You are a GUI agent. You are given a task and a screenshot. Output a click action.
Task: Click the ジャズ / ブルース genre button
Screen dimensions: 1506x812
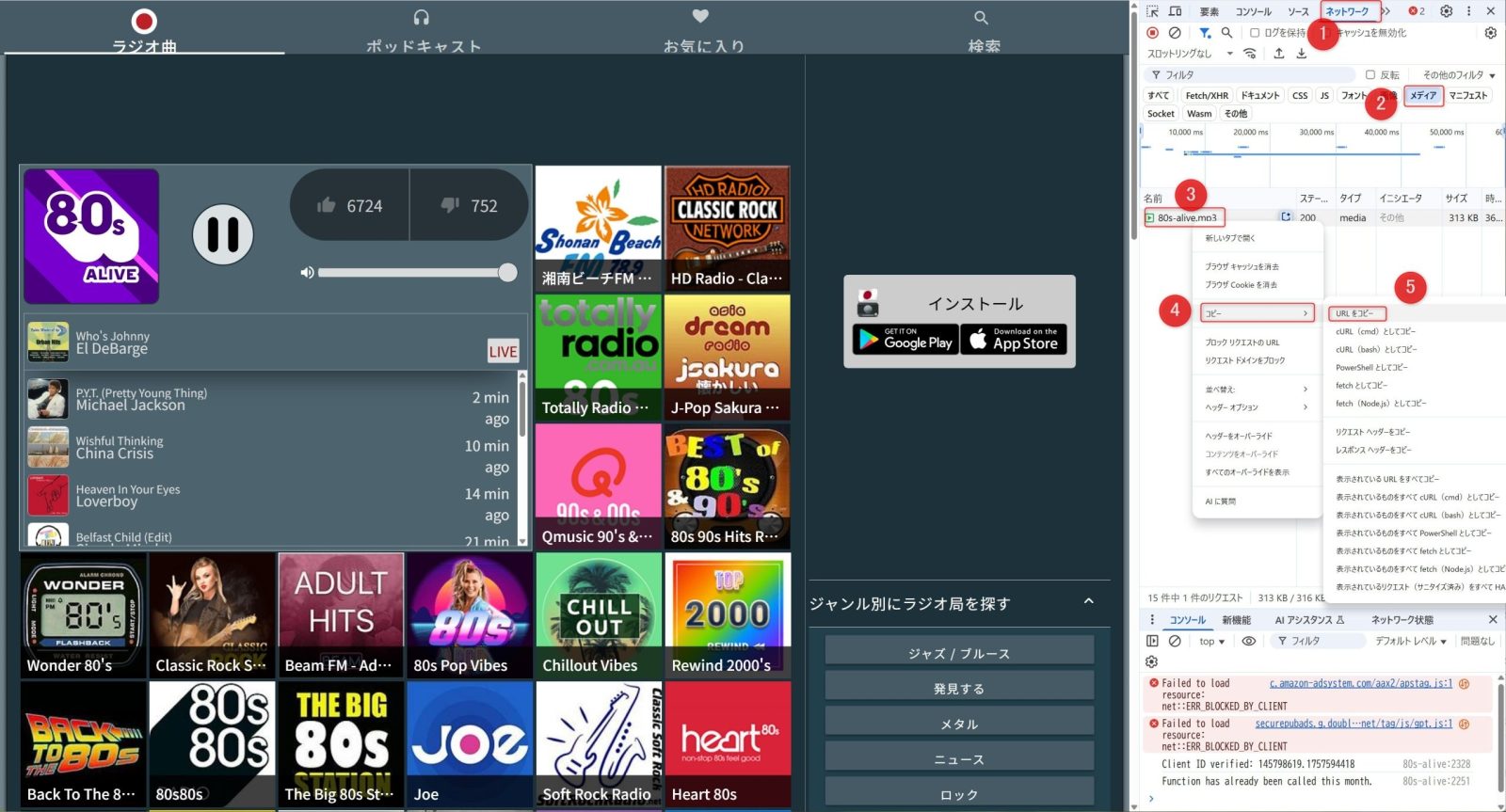click(959, 653)
